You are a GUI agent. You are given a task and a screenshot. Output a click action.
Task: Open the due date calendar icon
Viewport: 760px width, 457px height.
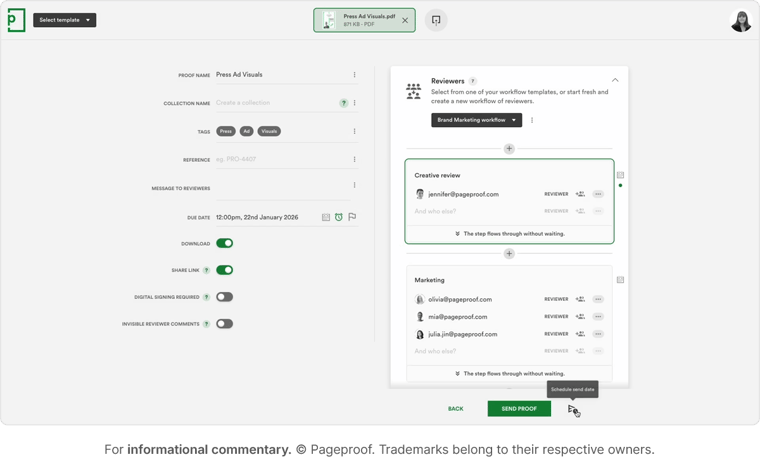point(326,217)
